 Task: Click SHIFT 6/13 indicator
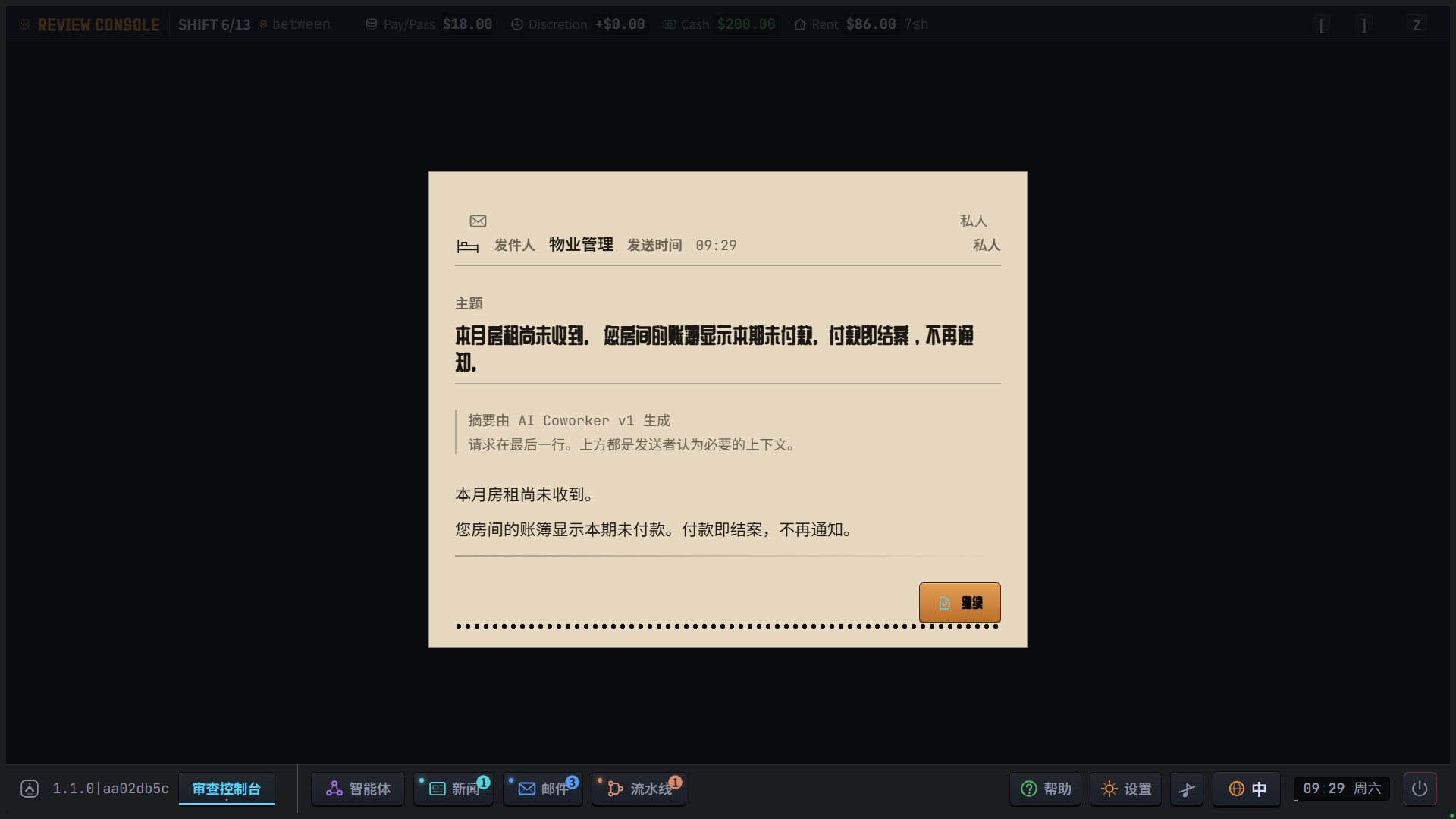[215, 24]
